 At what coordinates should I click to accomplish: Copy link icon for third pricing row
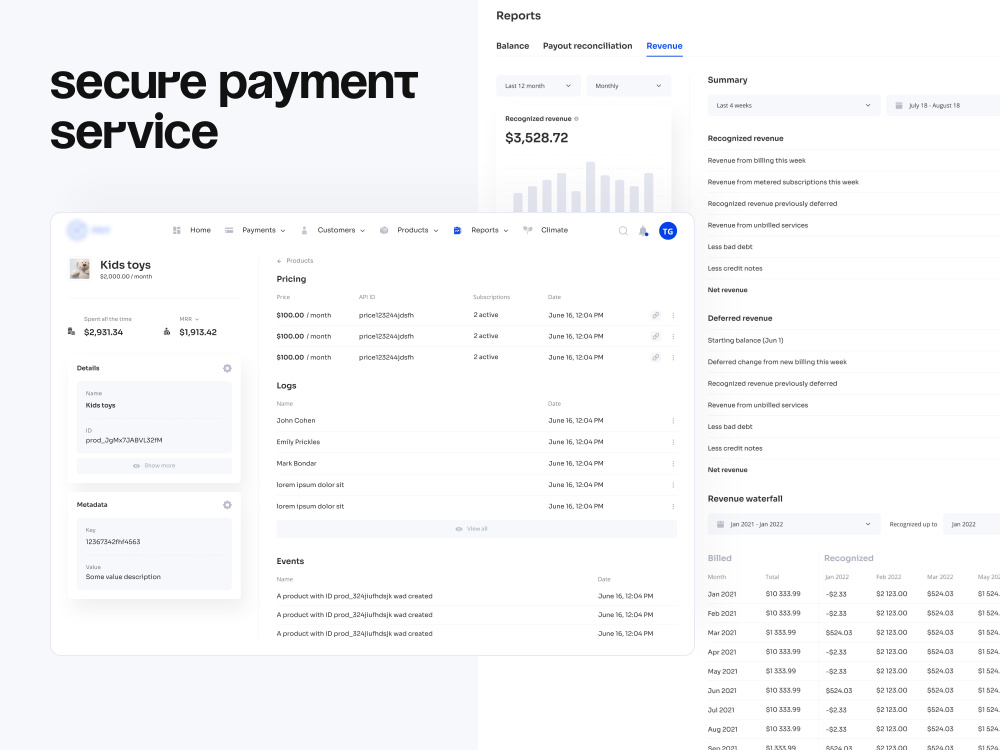coord(655,357)
